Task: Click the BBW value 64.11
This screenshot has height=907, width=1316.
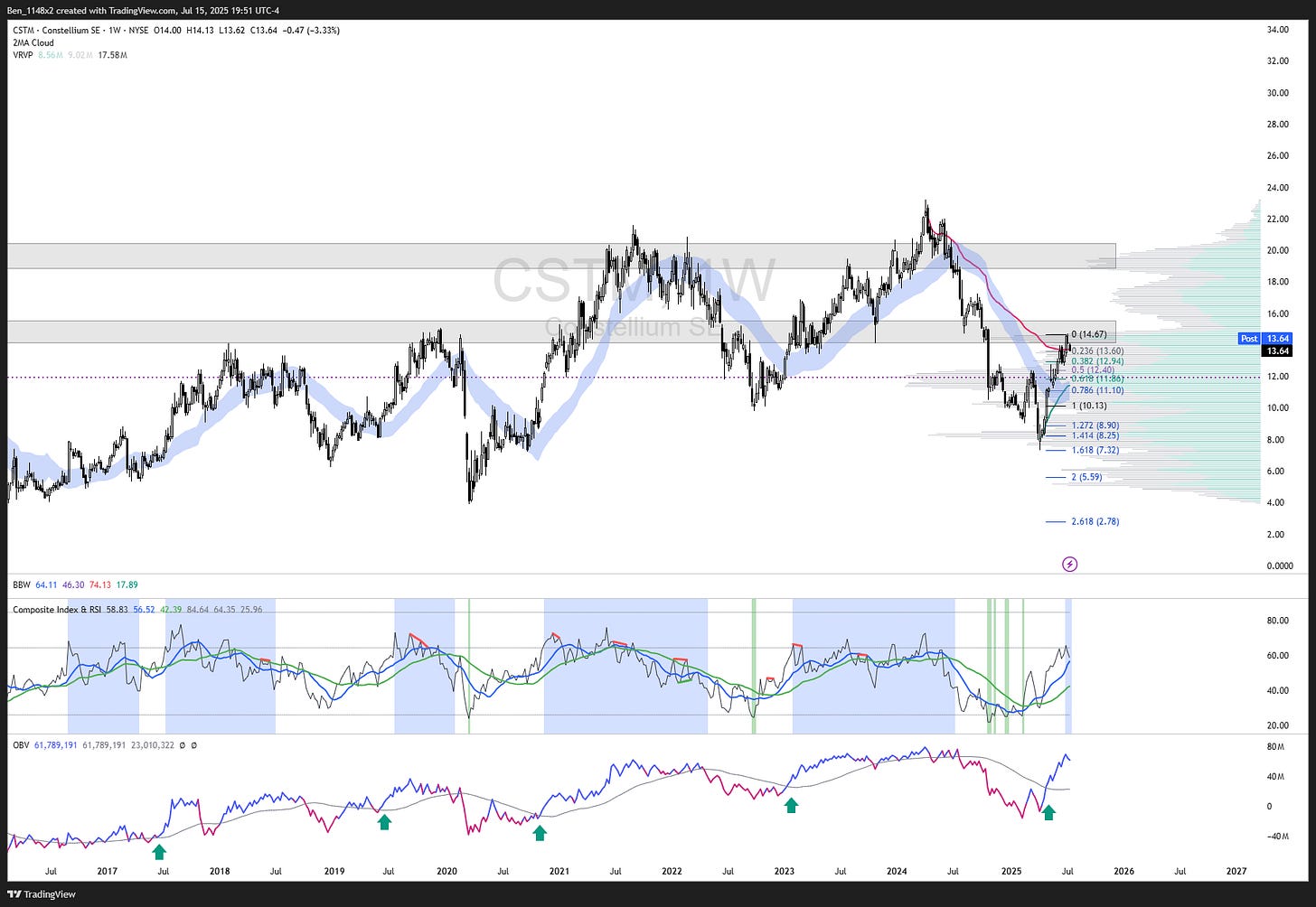Action: point(47,584)
